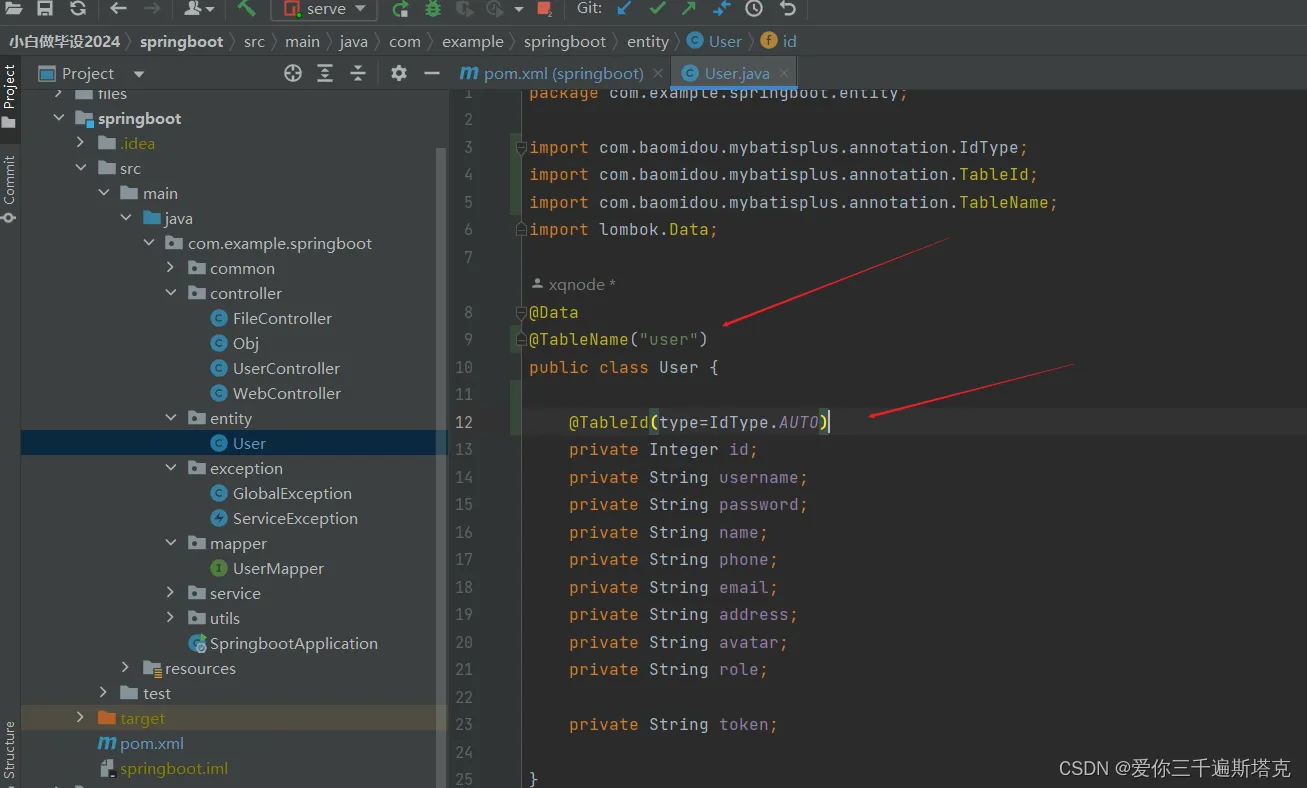Click Git push green arrow icon
The width and height of the screenshot is (1307, 788).
tap(689, 8)
